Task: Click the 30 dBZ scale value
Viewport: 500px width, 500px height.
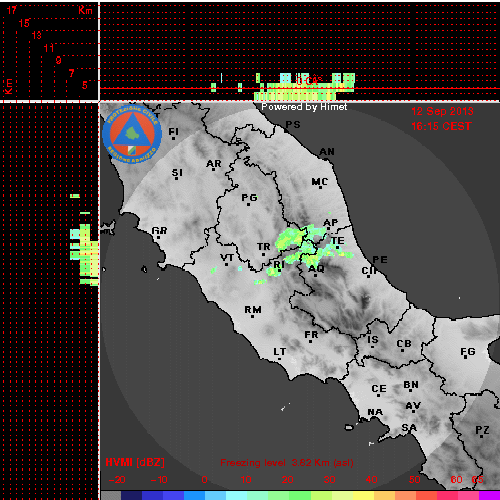Action: (329, 480)
